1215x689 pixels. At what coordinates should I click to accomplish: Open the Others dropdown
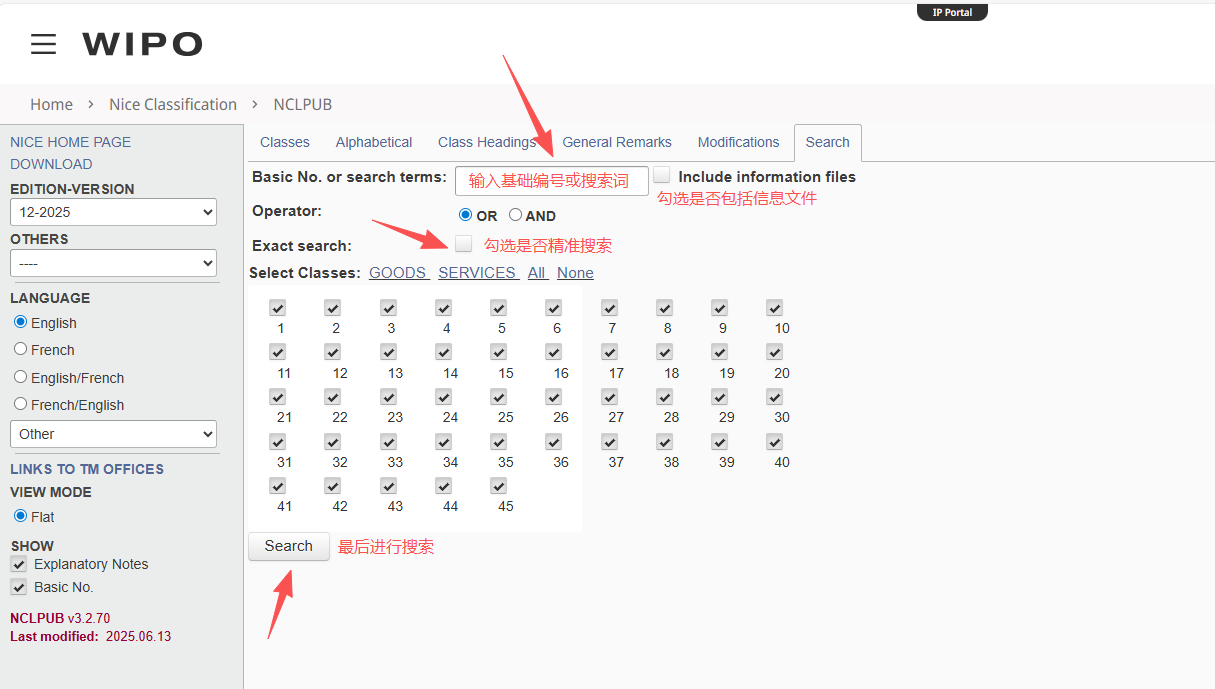pyautogui.click(x=113, y=263)
